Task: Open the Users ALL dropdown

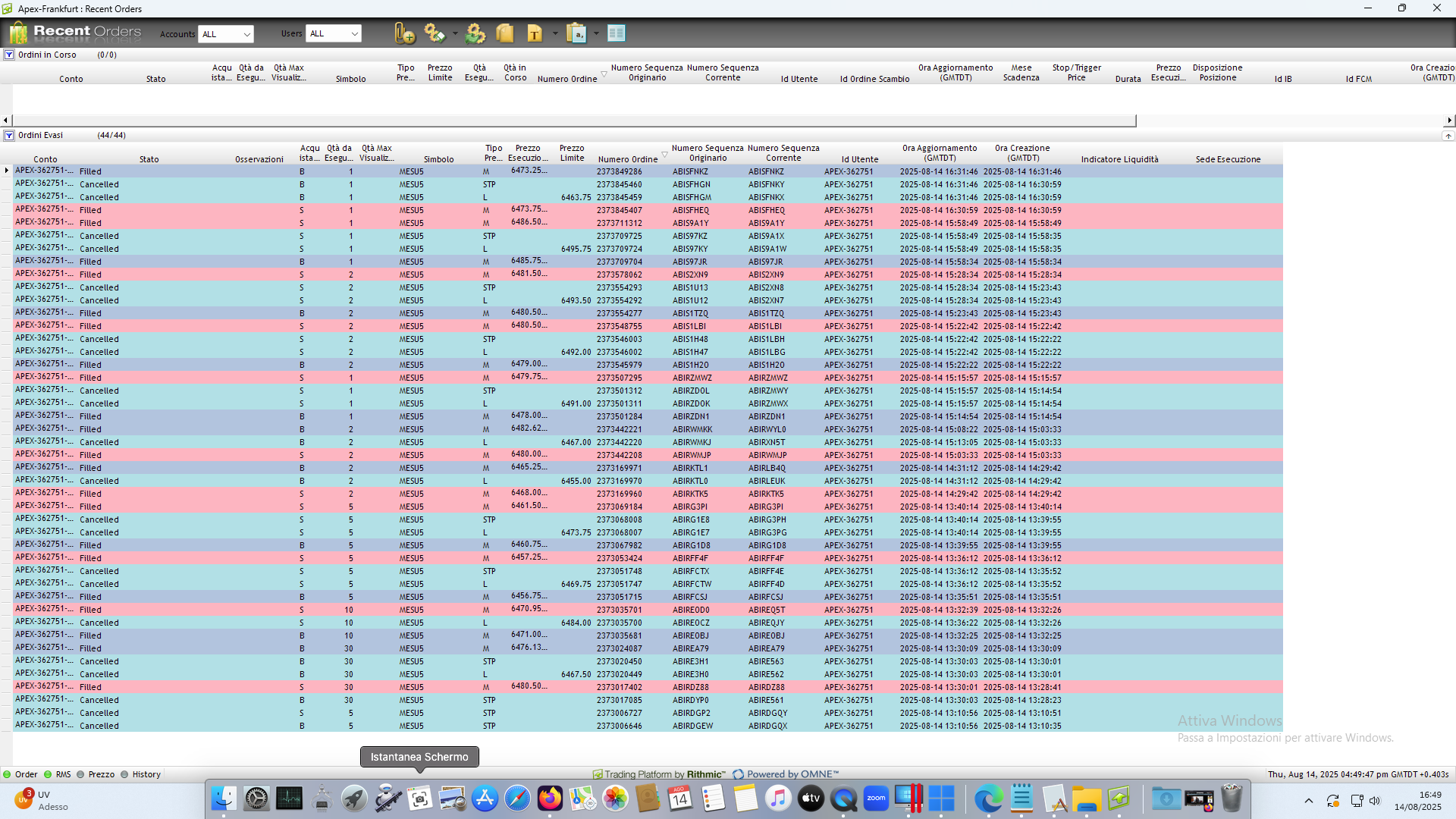Action: (334, 33)
